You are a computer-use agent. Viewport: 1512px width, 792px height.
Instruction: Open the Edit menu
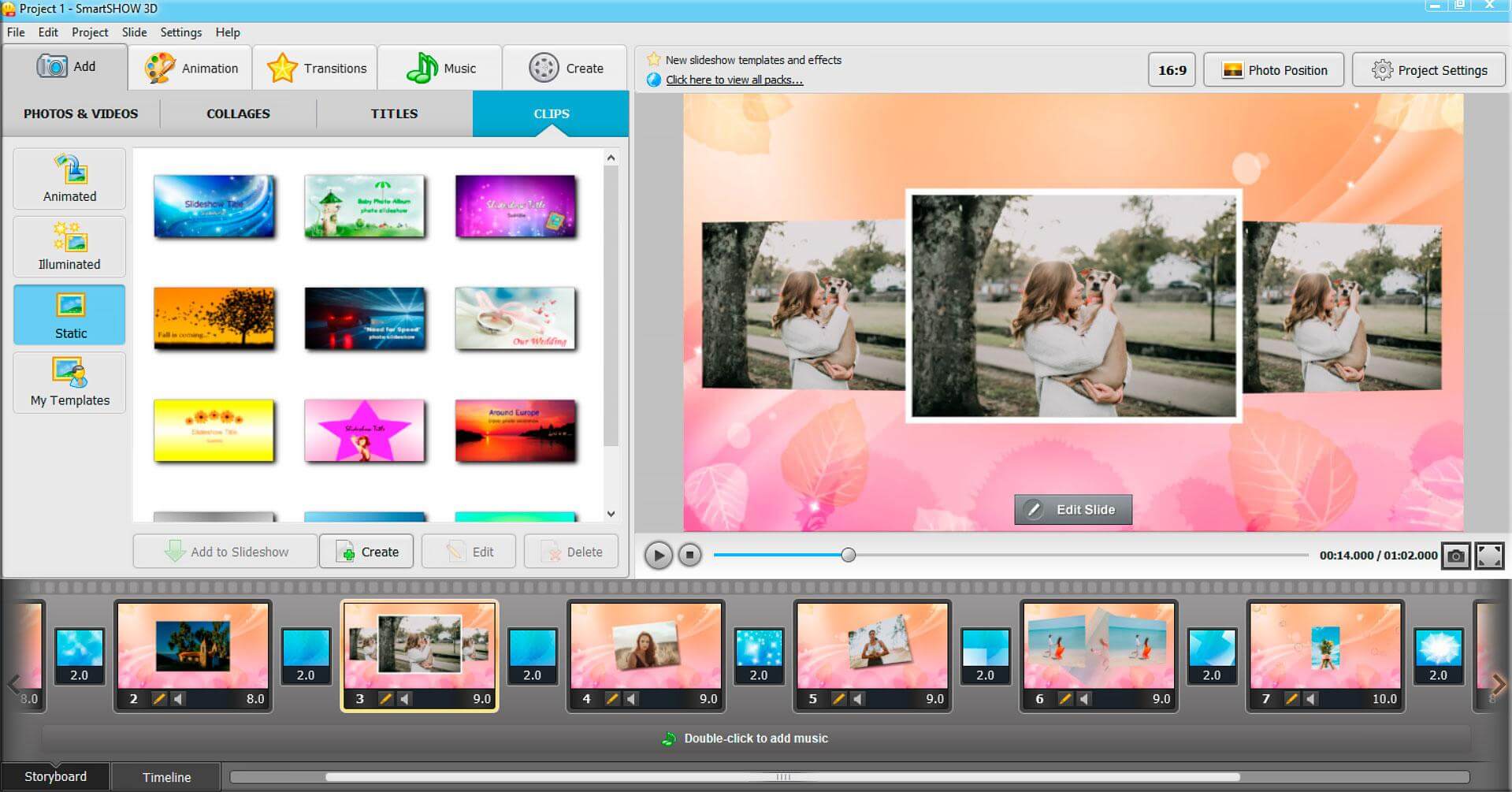point(48,32)
